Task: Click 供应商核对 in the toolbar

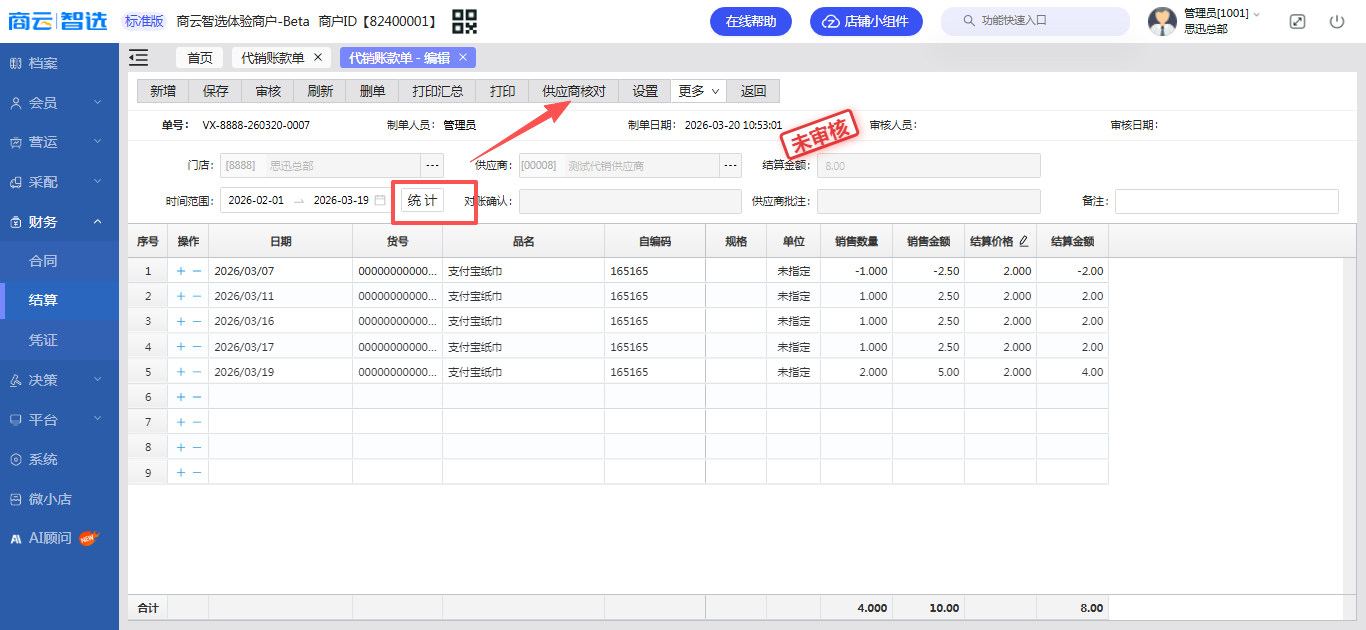Action: coord(574,91)
